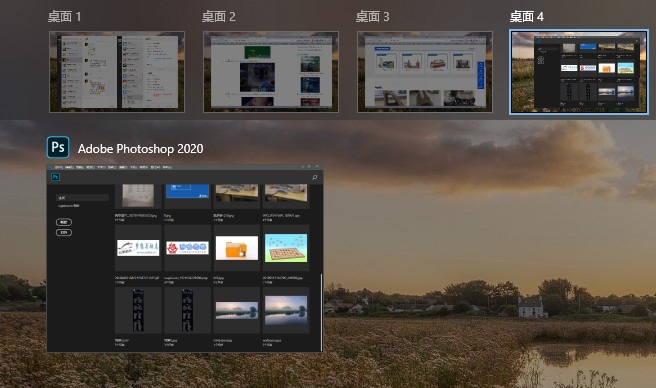Open the Lightroom photos entry in sidebar
This screenshot has height=388, width=656.
click(69, 206)
